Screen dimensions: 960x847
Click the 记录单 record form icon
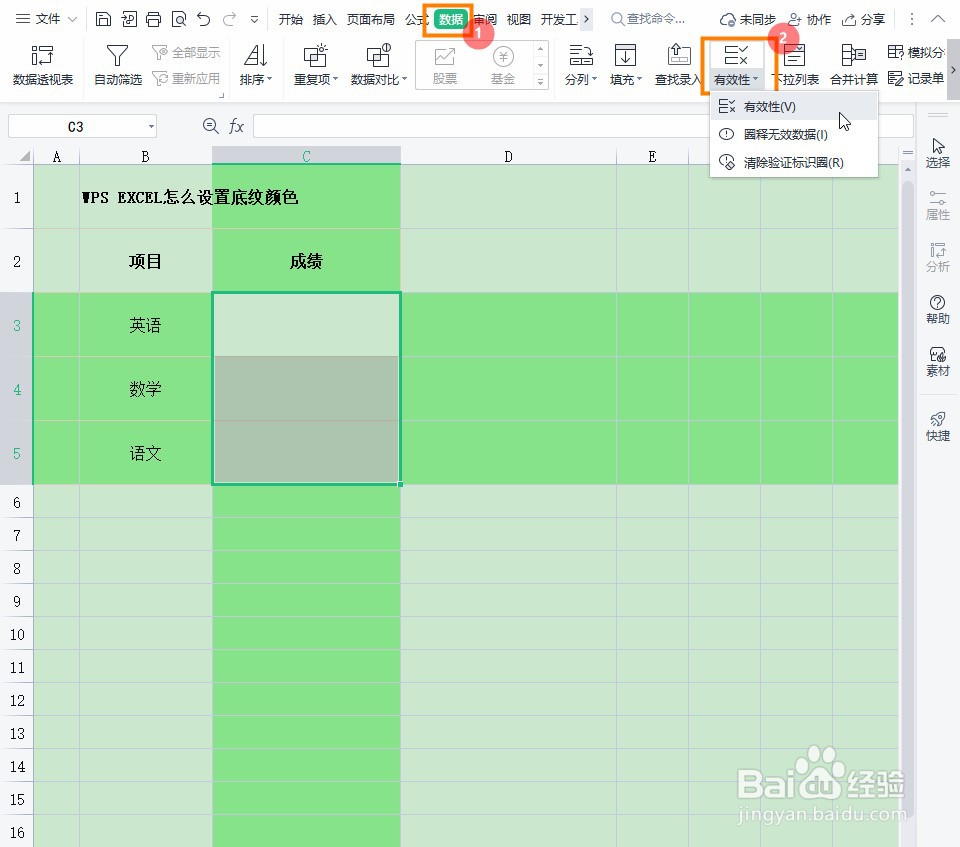pyautogui.click(x=916, y=78)
